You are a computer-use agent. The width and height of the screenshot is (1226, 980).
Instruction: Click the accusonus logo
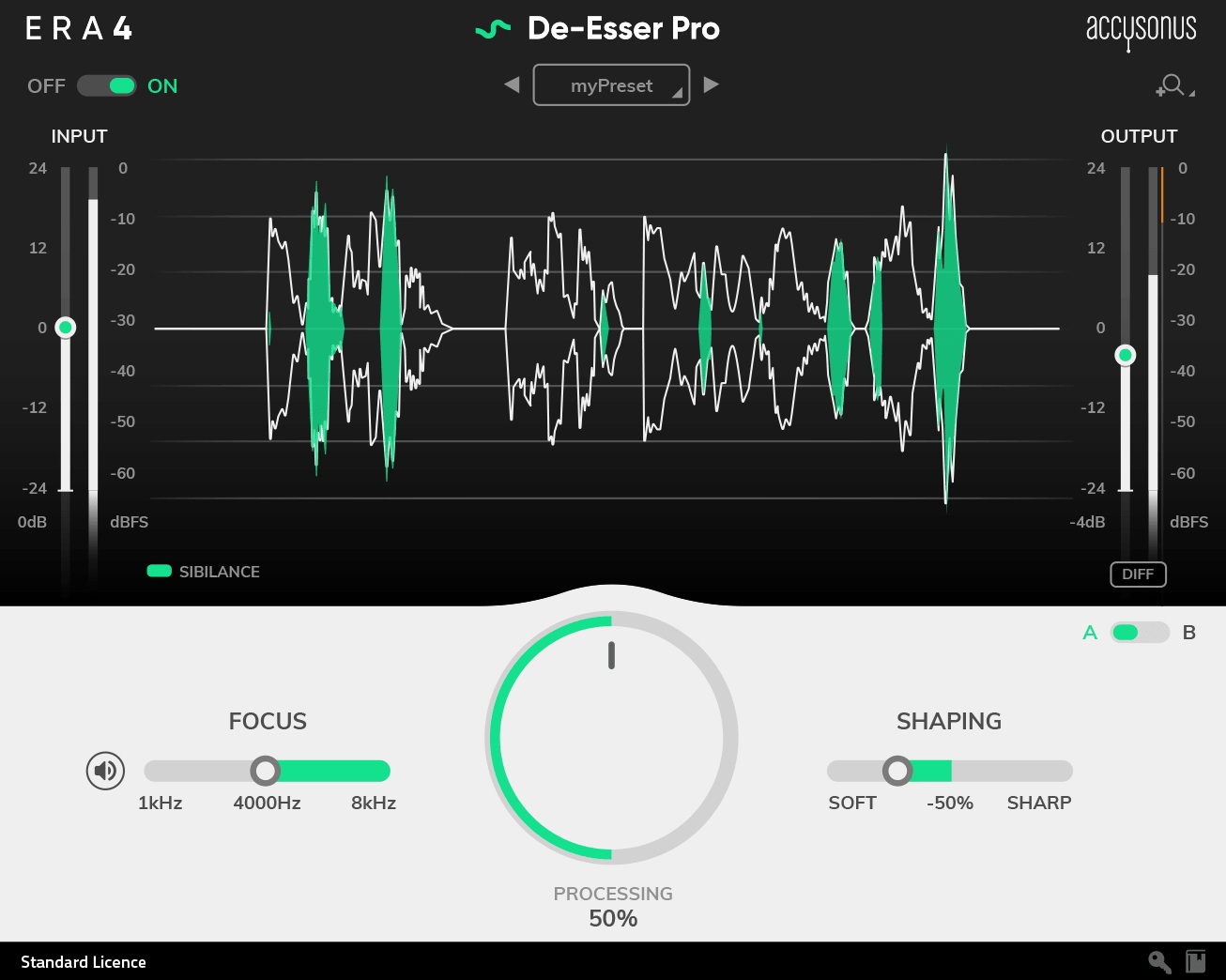[x=1141, y=31]
